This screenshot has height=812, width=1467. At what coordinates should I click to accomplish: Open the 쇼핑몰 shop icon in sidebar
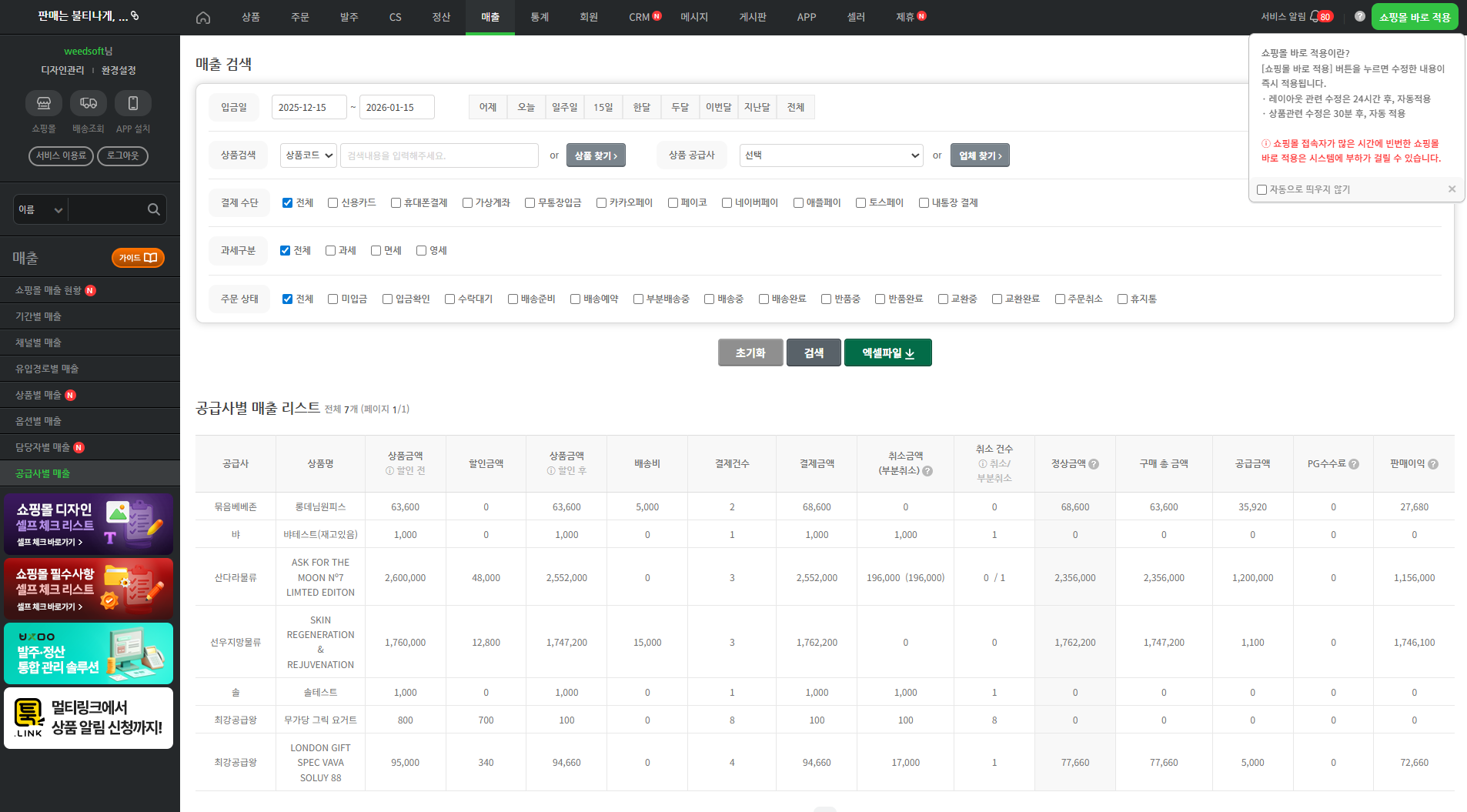(44, 102)
